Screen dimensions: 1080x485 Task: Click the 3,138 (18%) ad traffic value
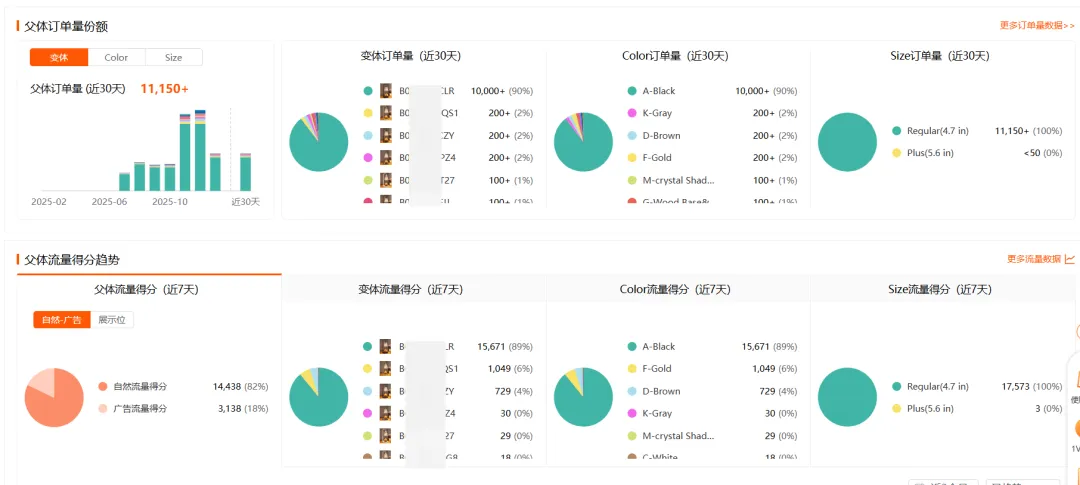[243, 409]
